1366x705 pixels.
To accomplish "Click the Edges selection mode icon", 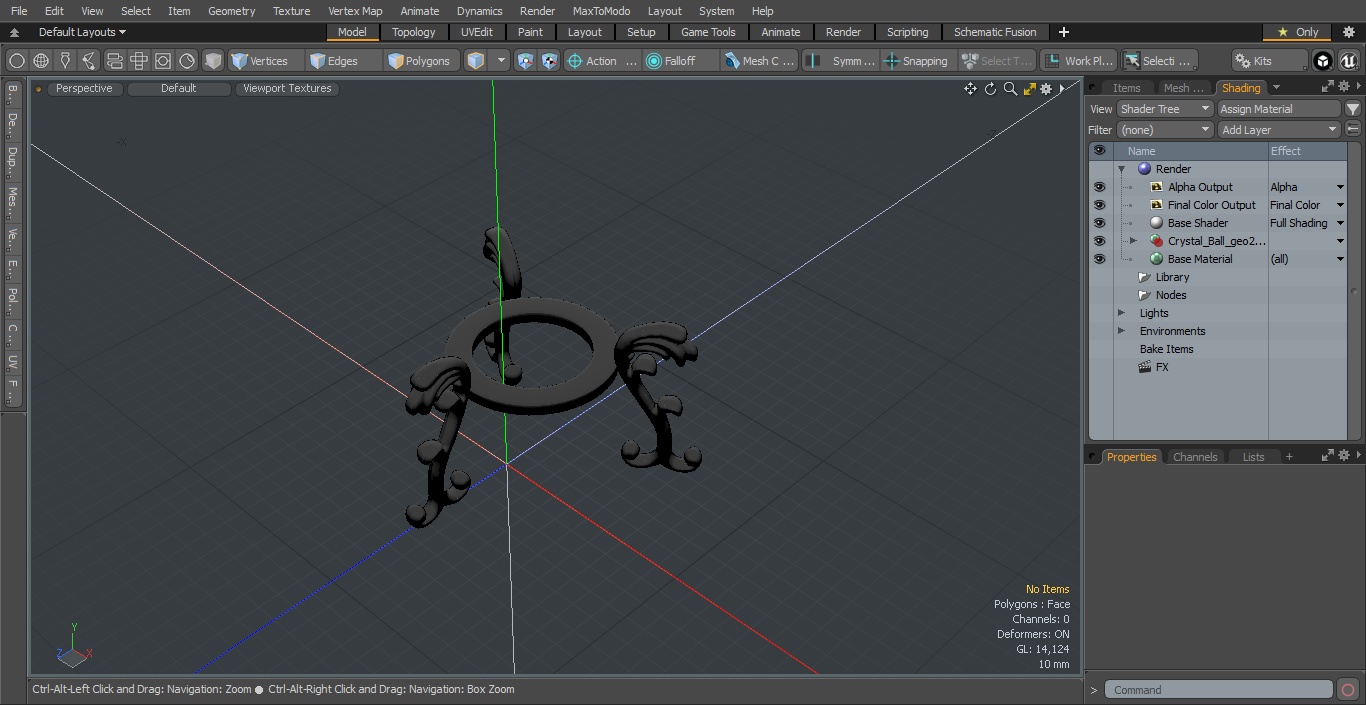I will pos(318,61).
